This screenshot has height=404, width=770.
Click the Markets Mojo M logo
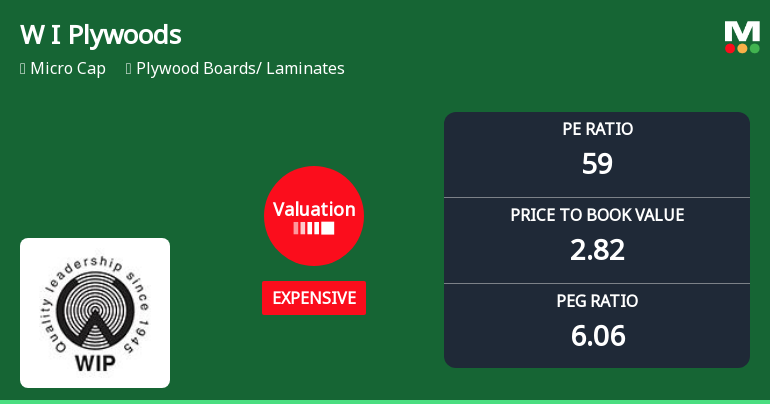[x=742, y=33]
